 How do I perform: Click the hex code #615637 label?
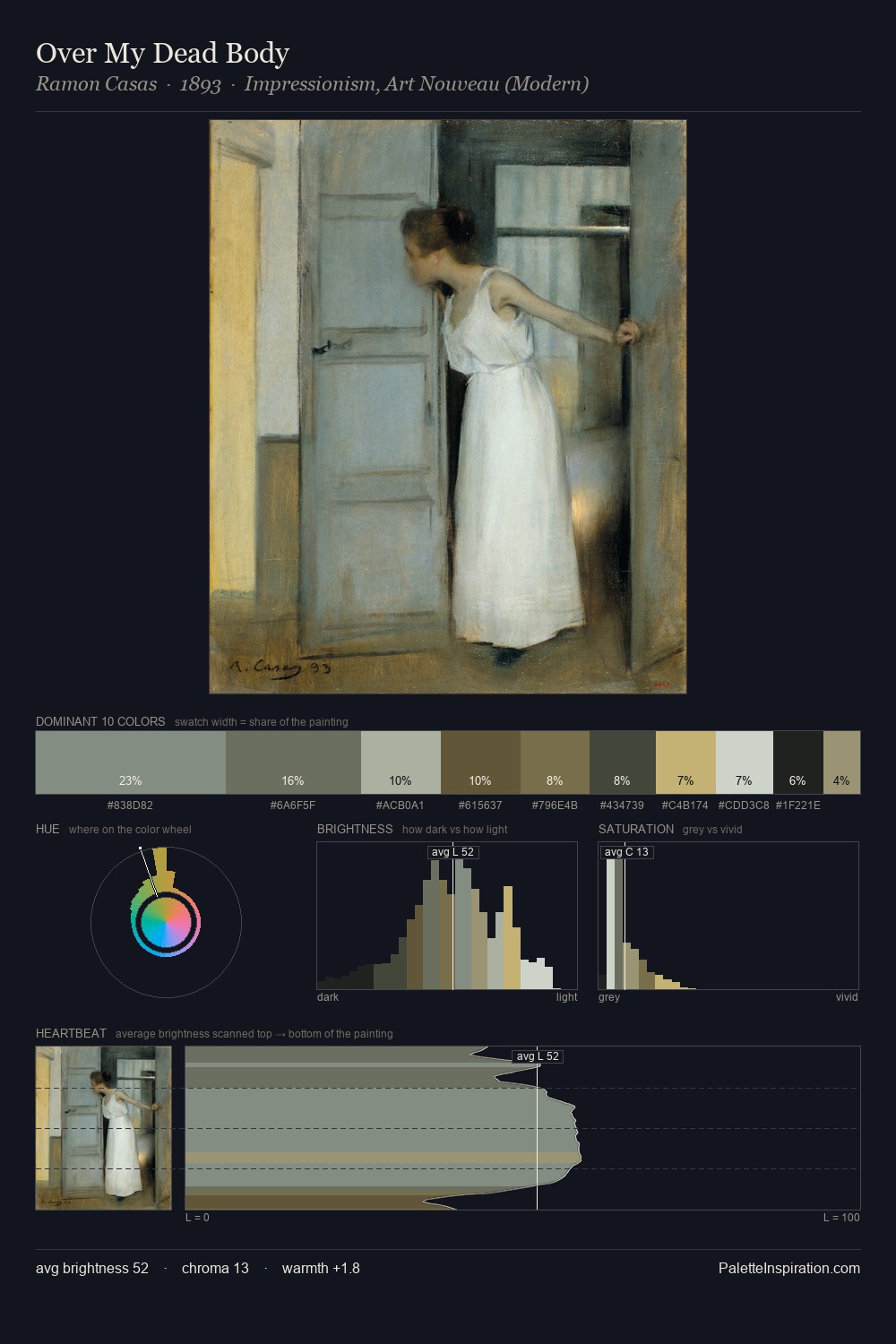point(480,806)
